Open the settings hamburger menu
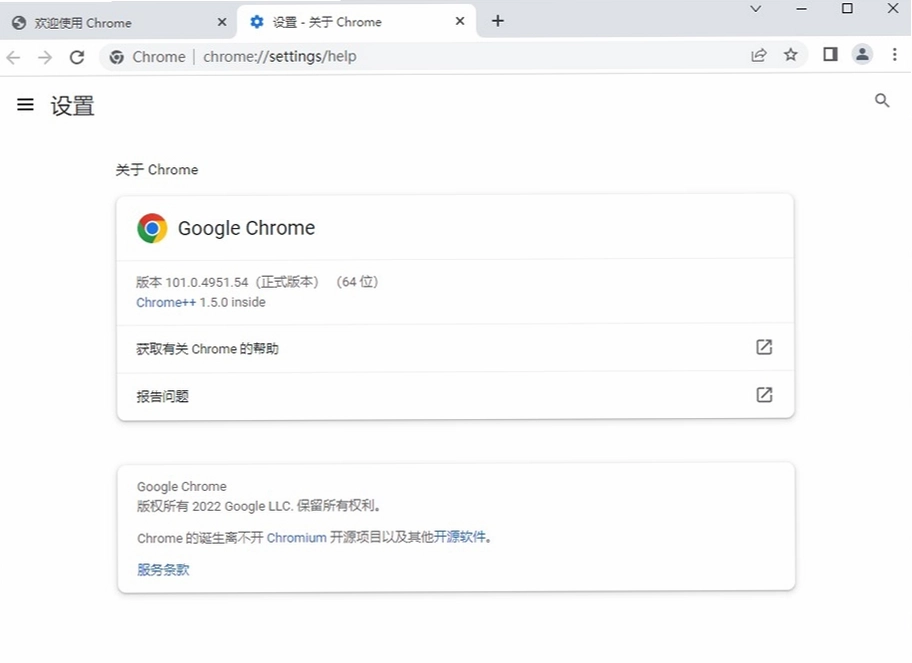This screenshot has width=912, height=663. click(25, 105)
